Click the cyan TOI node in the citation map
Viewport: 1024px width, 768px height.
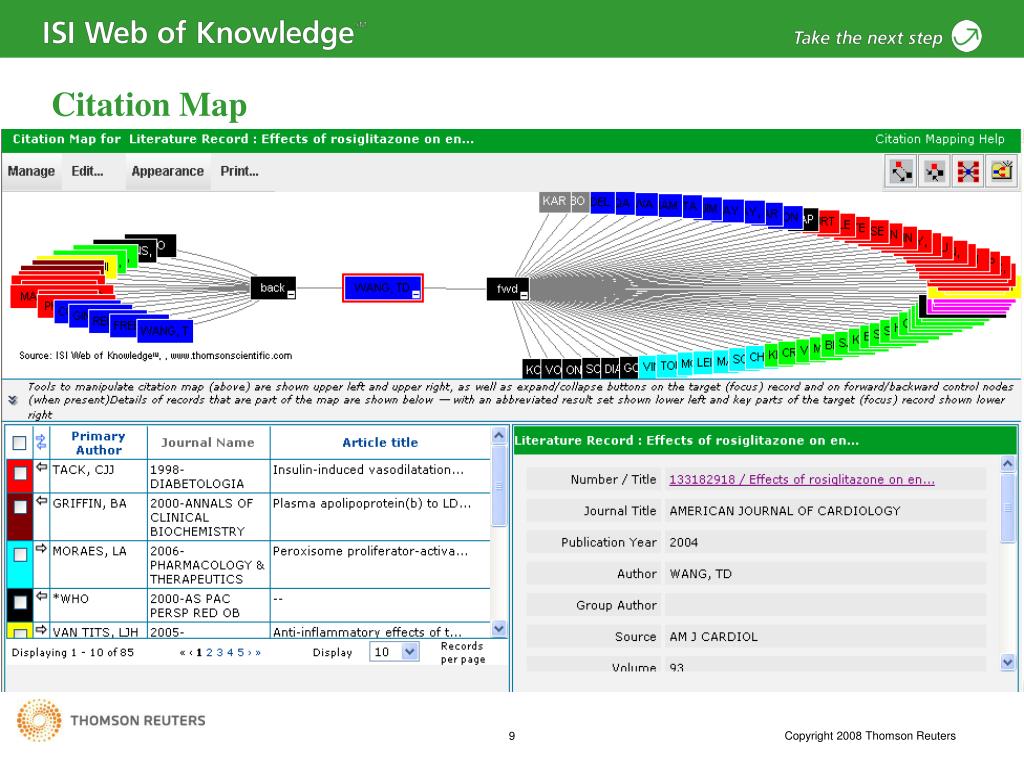coord(667,366)
